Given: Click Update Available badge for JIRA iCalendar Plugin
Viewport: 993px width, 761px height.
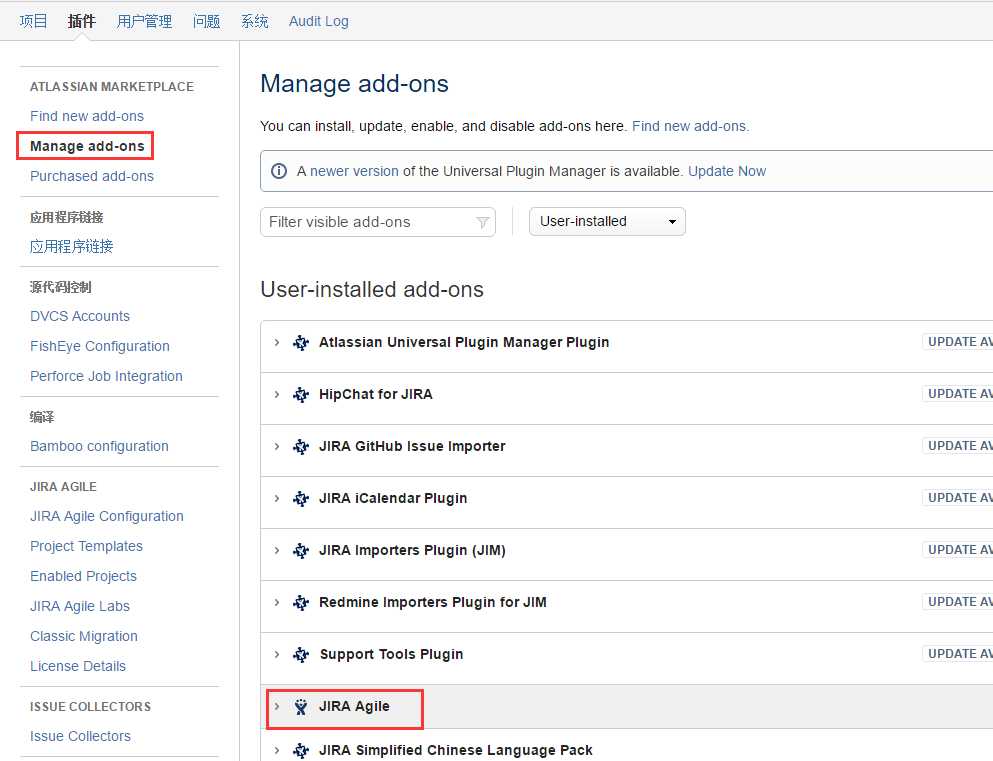Looking at the screenshot, I should [x=958, y=498].
